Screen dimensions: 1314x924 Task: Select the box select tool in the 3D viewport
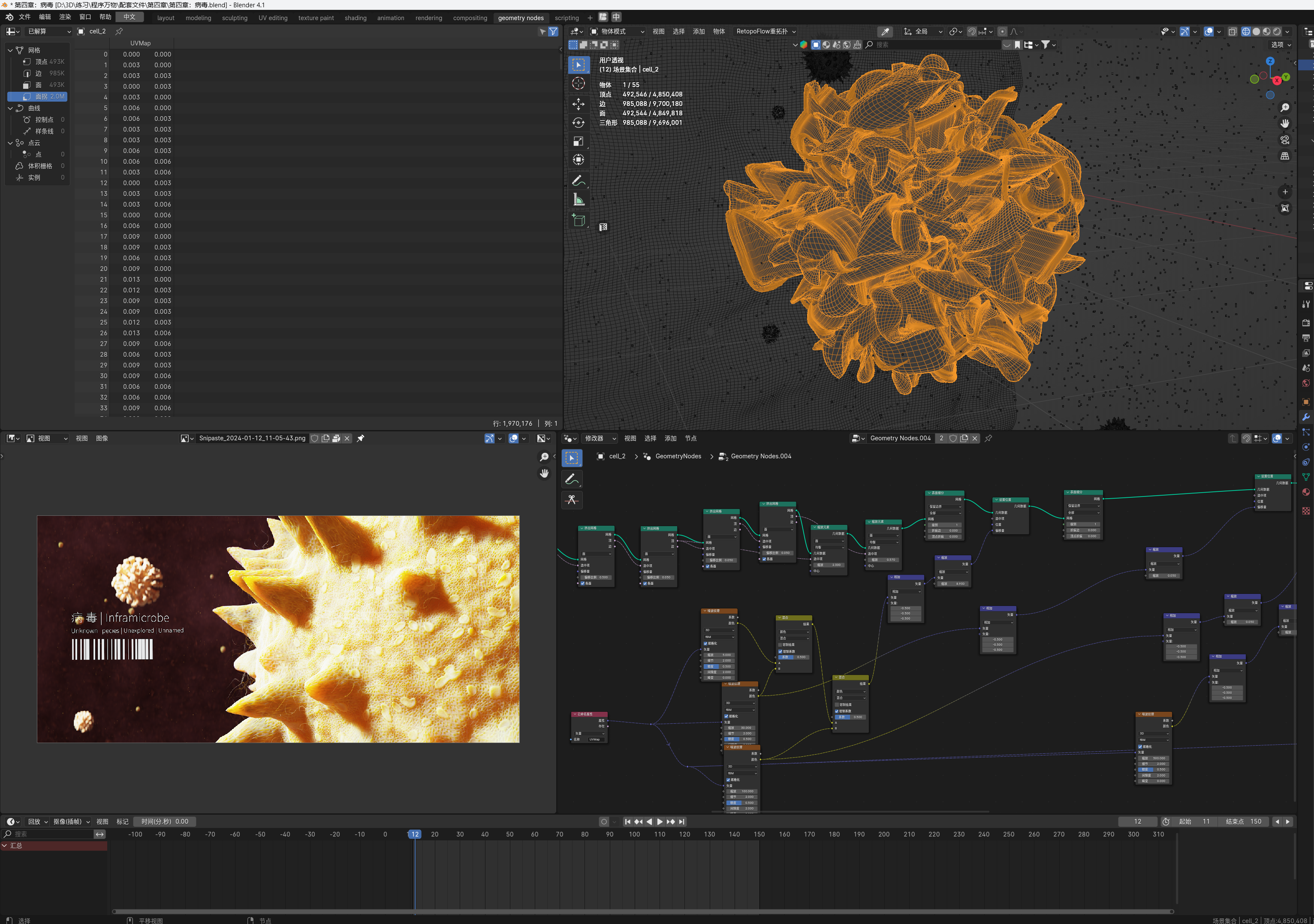pyautogui.click(x=579, y=65)
